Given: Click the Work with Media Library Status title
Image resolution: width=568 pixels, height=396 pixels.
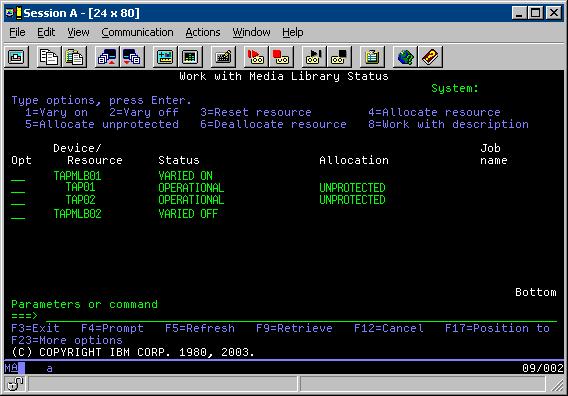Looking at the screenshot, I should tap(284, 76).
